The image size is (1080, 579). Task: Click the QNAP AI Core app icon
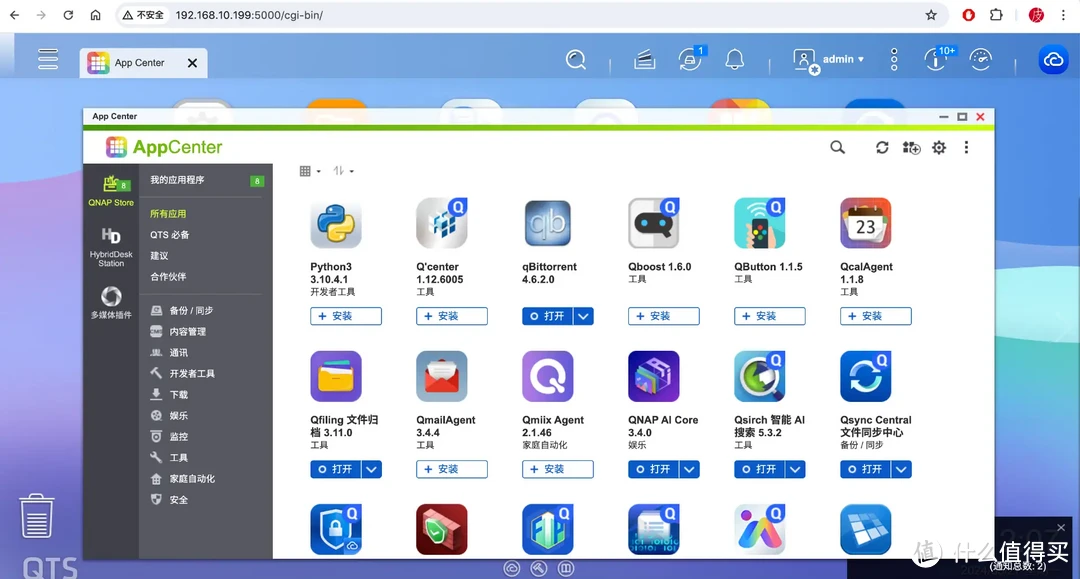click(x=654, y=376)
